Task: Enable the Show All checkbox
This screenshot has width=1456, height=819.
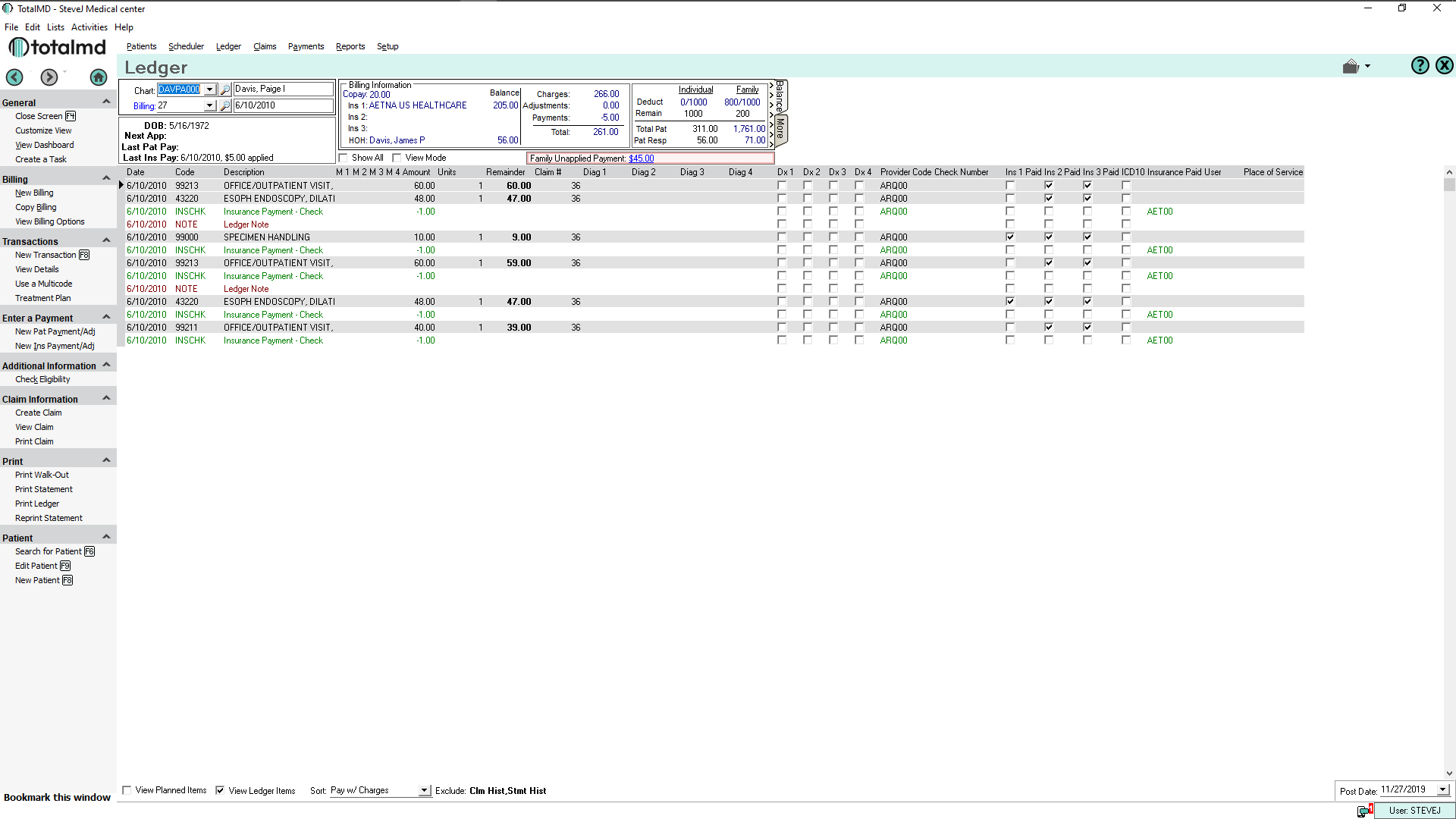Action: tap(344, 158)
